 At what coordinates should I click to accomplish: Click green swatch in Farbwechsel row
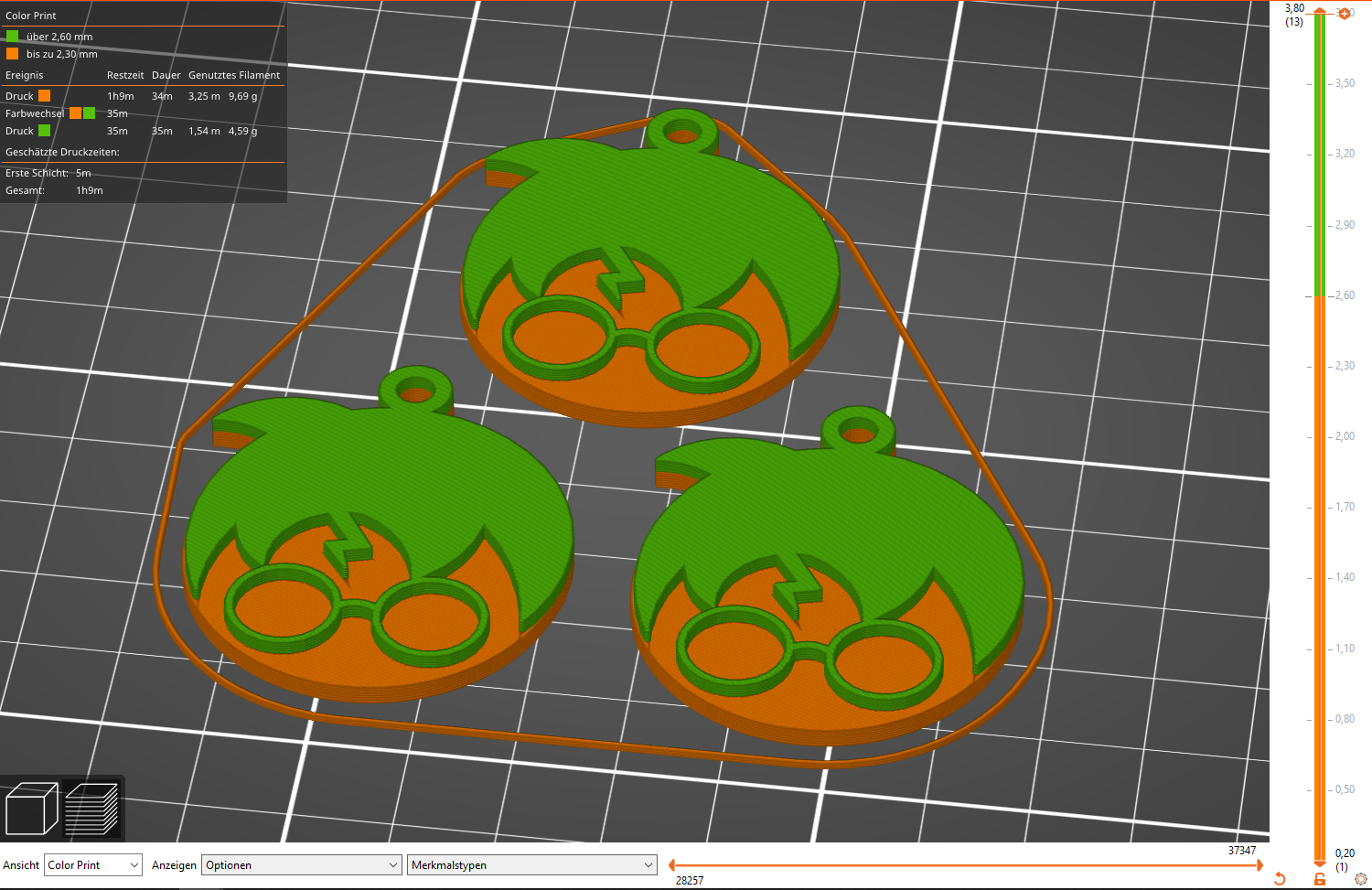point(89,113)
